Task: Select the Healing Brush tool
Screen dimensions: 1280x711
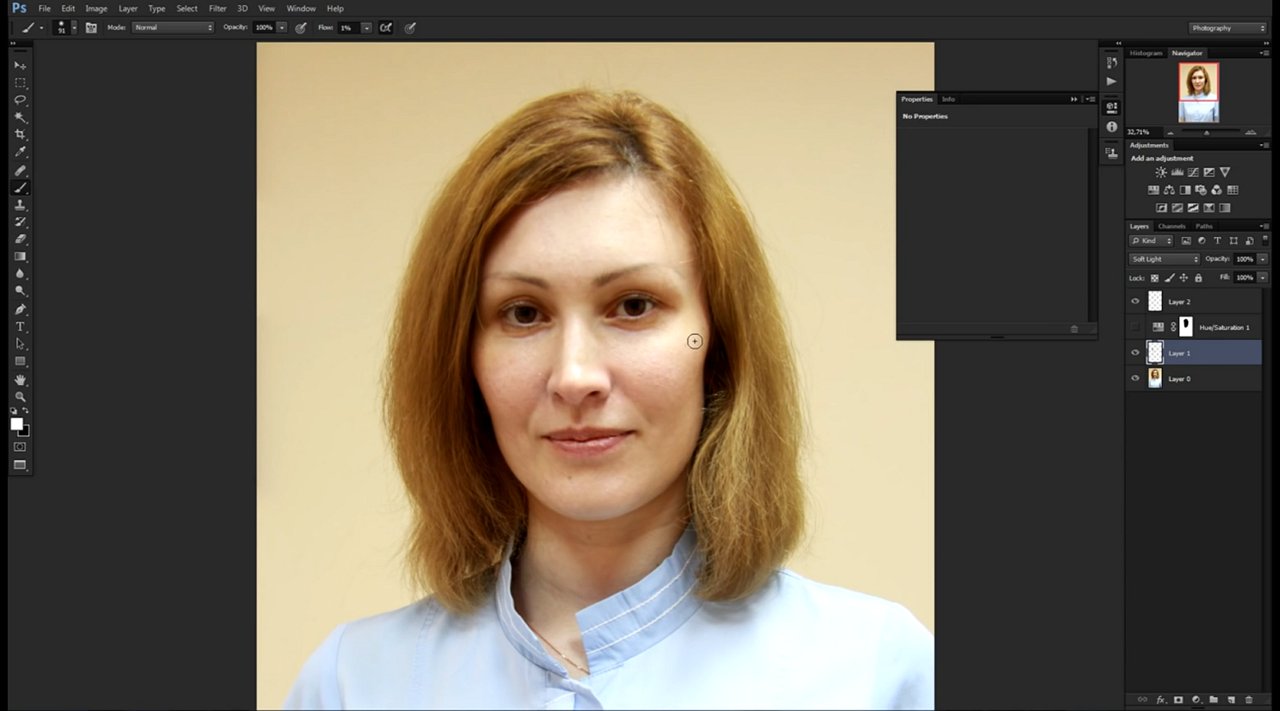Action: click(x=20, y=169)
